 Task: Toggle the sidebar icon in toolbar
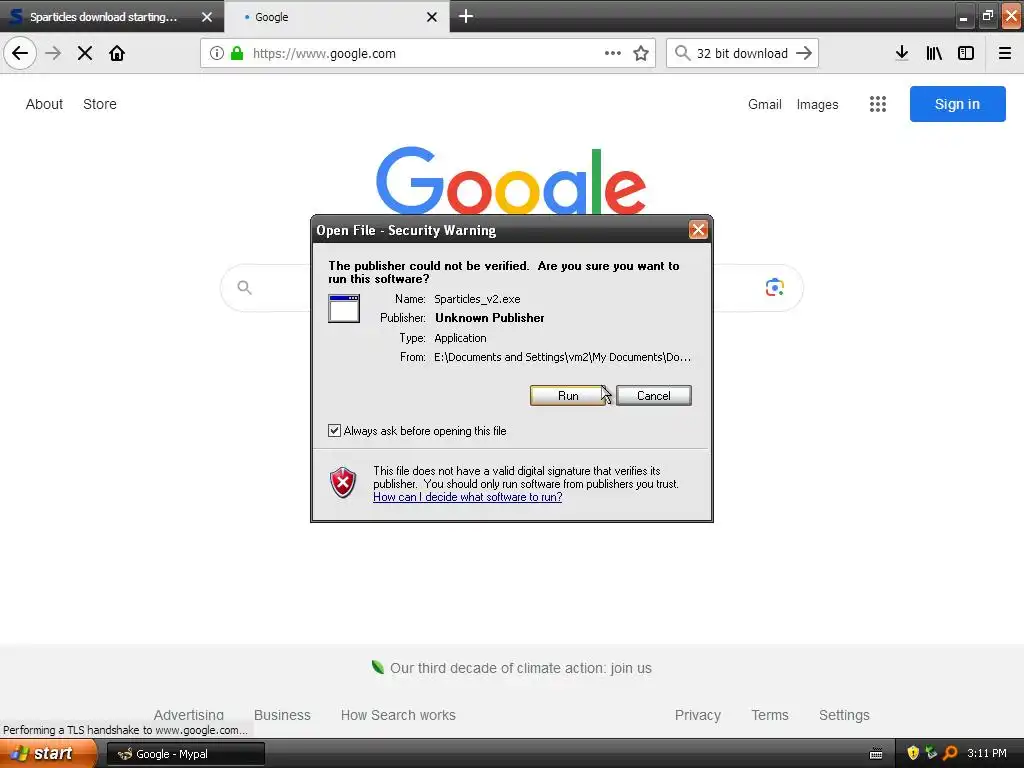(x=966, y=54)
